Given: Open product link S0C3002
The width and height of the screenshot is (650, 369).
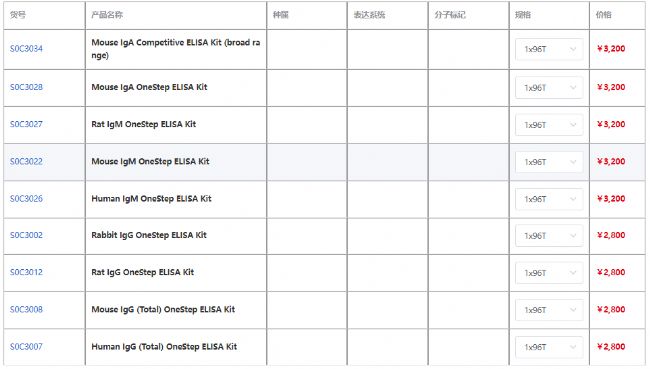Looking at the screenshot, I should coord(26,235).
